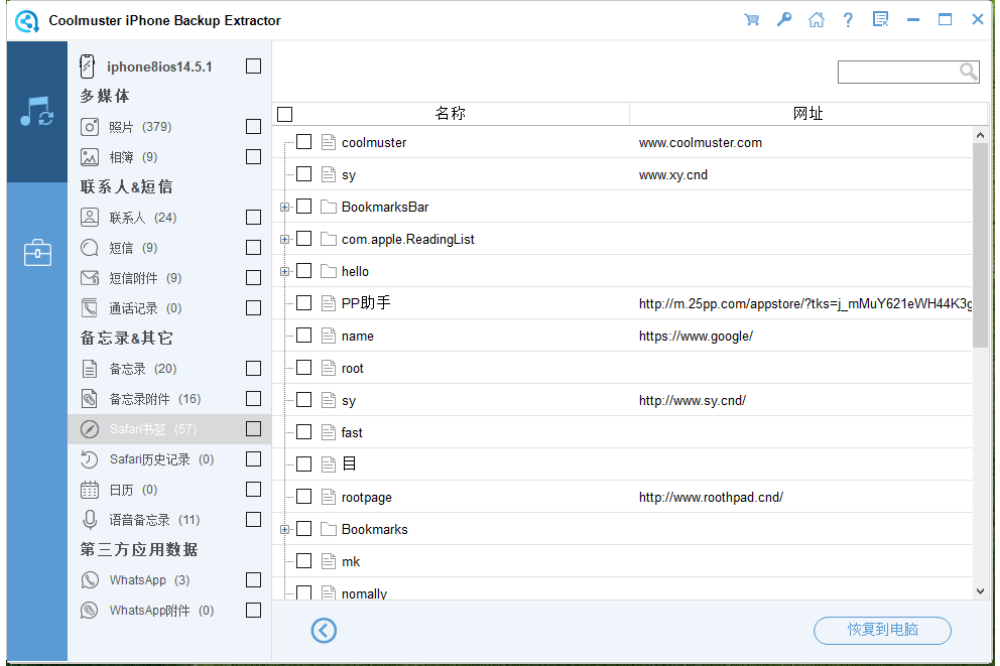Click the 名称 column header

pyautogui.click(x=450, y=114)
